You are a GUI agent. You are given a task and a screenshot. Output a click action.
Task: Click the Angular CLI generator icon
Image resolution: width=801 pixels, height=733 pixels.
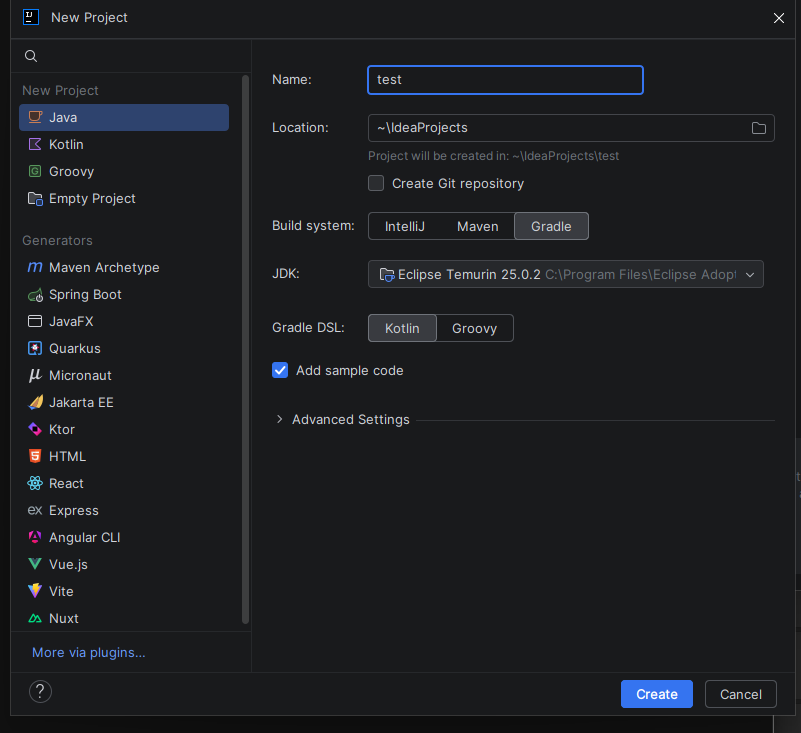click(35, 538)
